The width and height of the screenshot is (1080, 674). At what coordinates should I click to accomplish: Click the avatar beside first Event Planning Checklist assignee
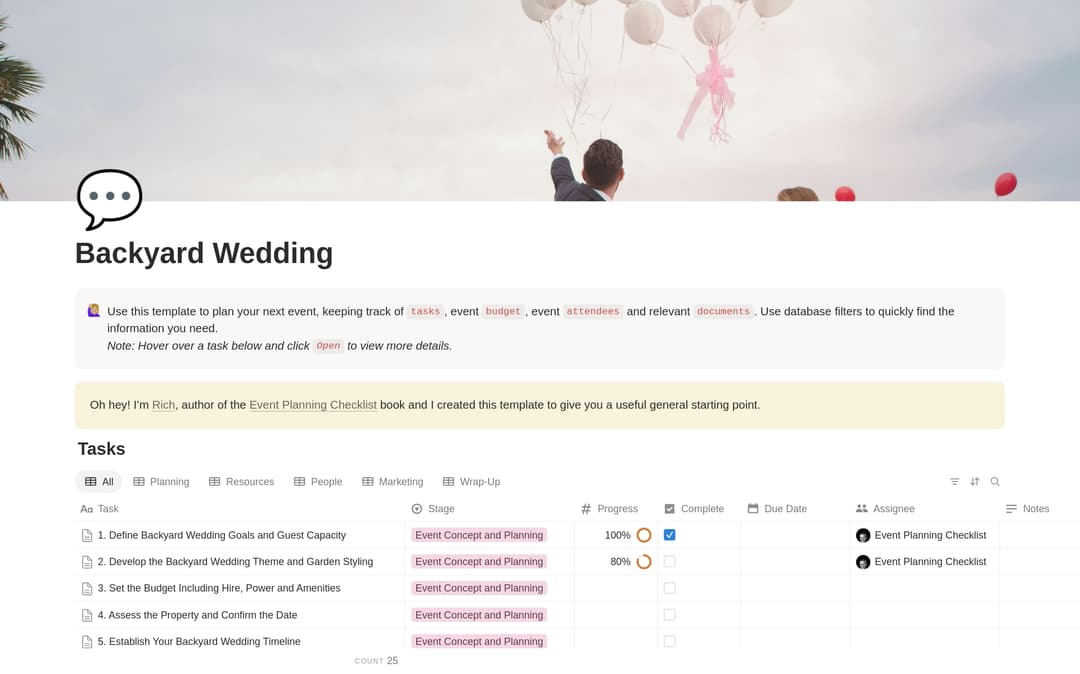point(863,536)
